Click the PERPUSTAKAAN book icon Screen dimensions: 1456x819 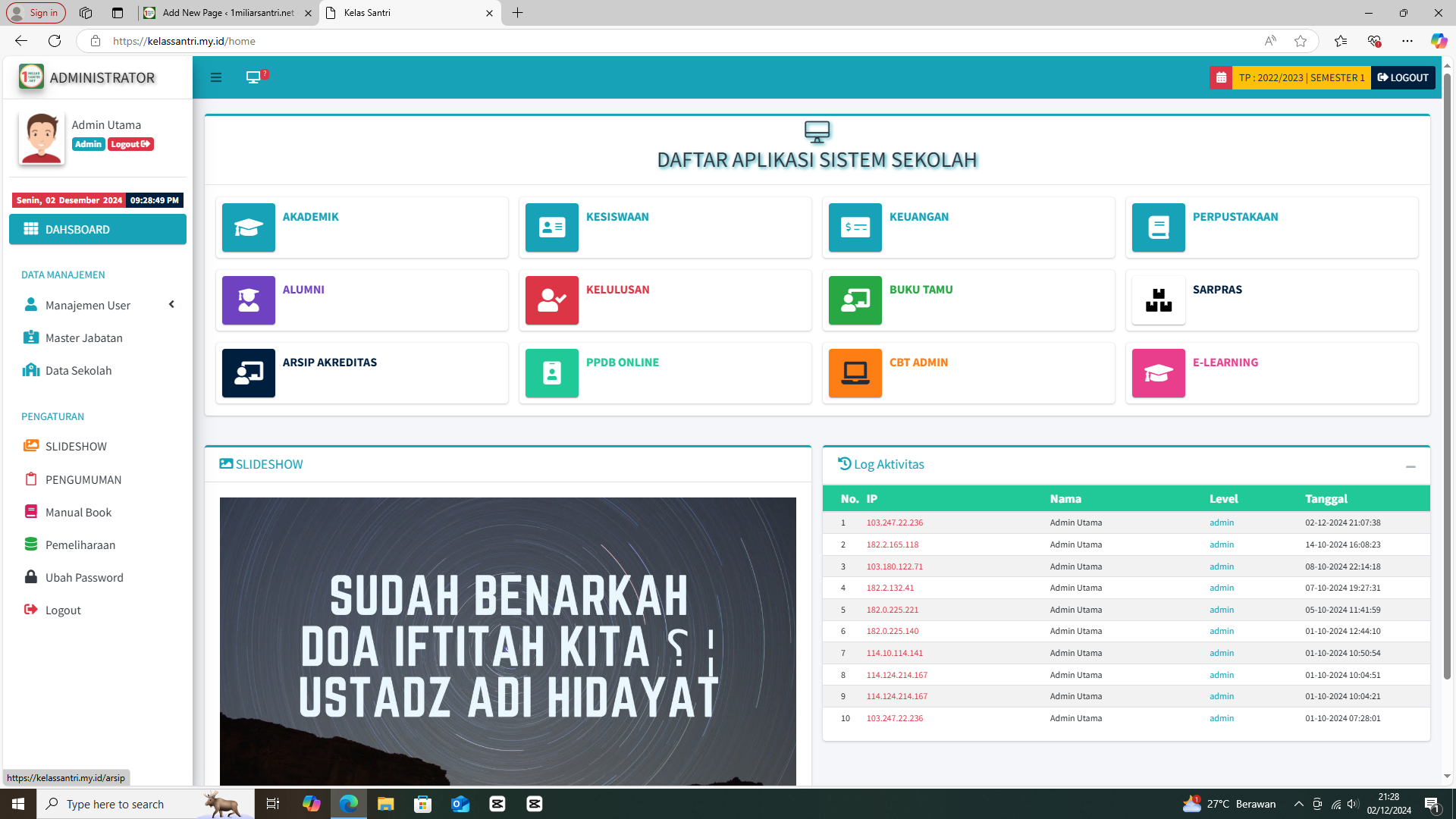[1158, 227]
